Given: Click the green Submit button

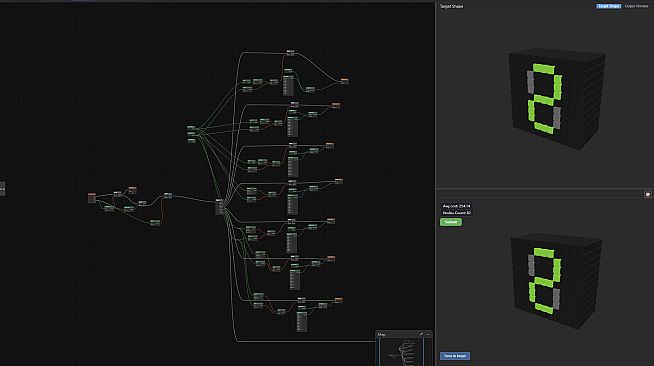Looking at the screenshot, I should [451, 222].
